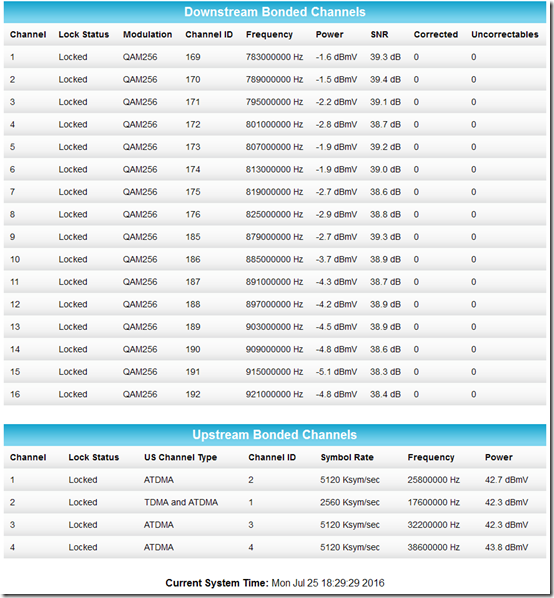Click the SNR column header
554x598 pixels.
[379, 35]
